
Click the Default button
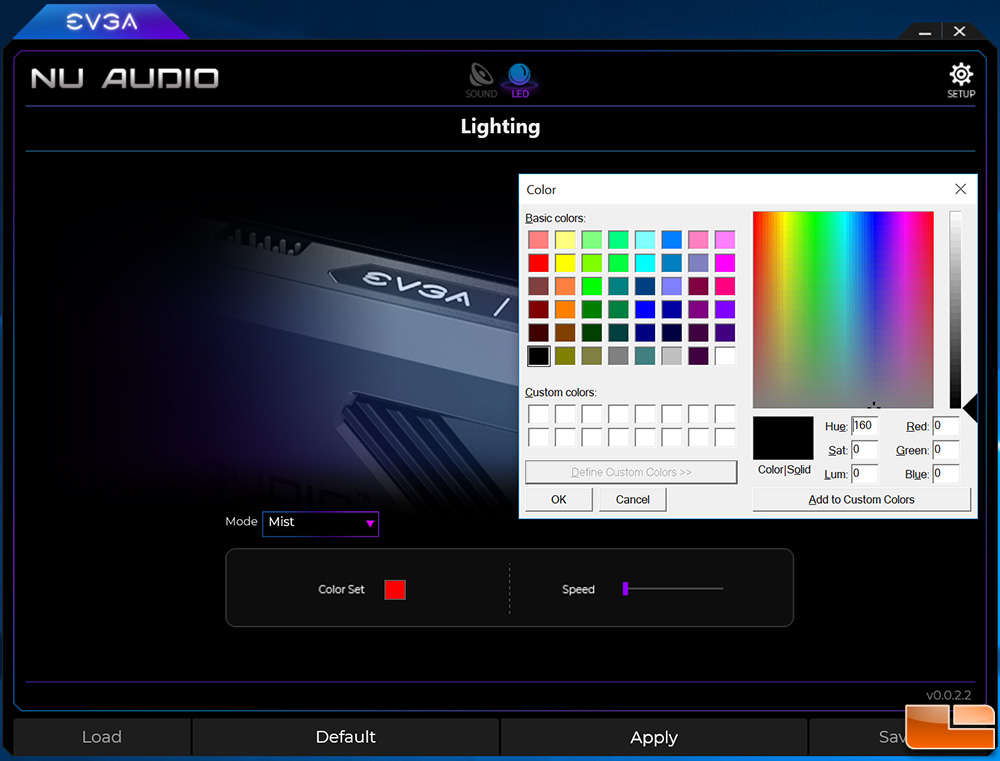346,737
